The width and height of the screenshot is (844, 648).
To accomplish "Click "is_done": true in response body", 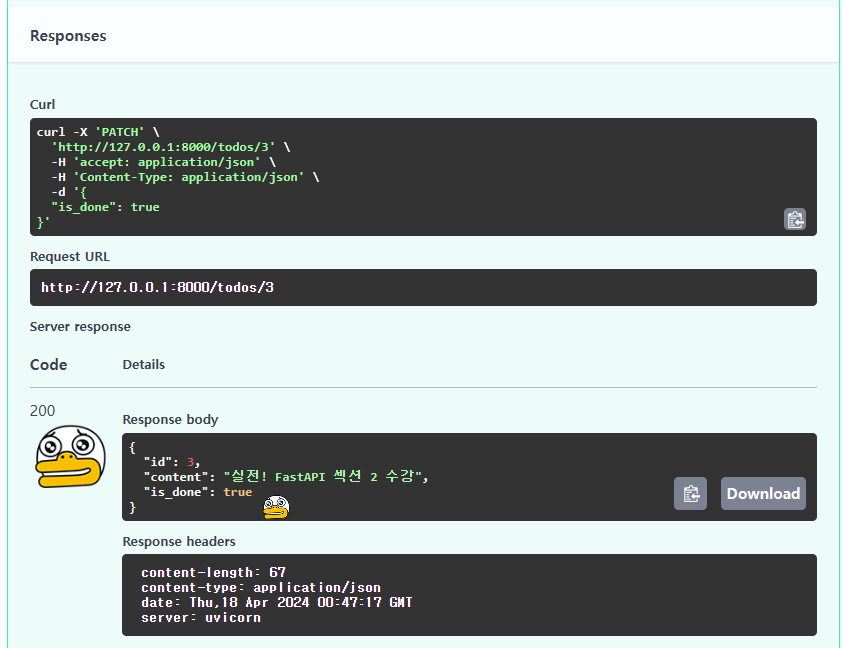I will point(198,492).
